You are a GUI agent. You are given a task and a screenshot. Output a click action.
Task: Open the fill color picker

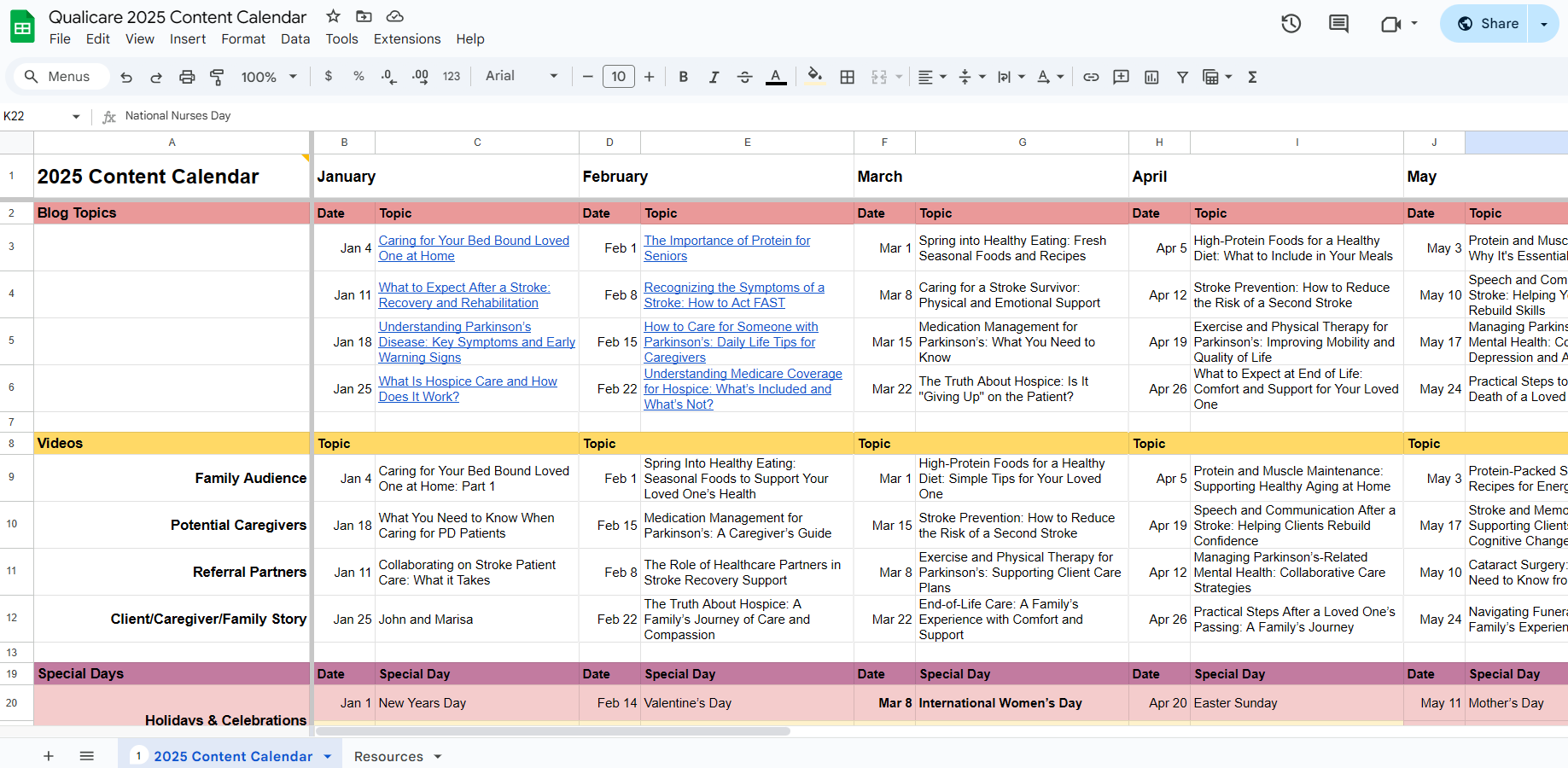[814, 77]
